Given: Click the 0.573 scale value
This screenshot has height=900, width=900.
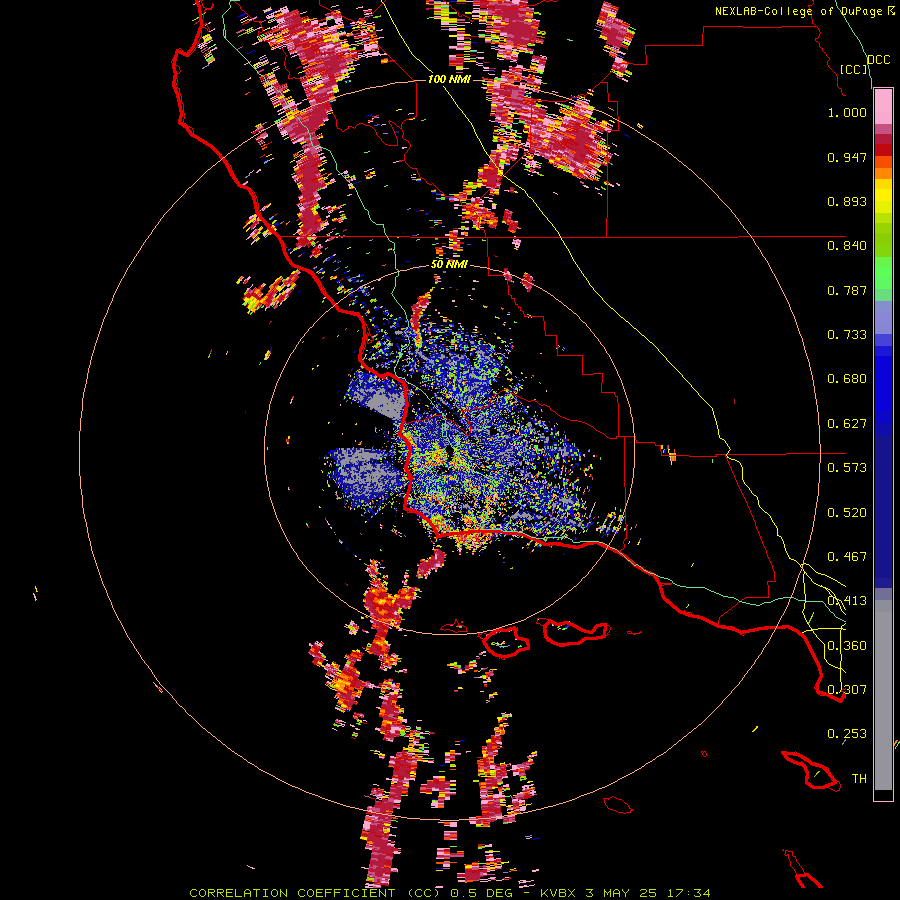Looking at the screenshot, I should [x=847, y=468].
